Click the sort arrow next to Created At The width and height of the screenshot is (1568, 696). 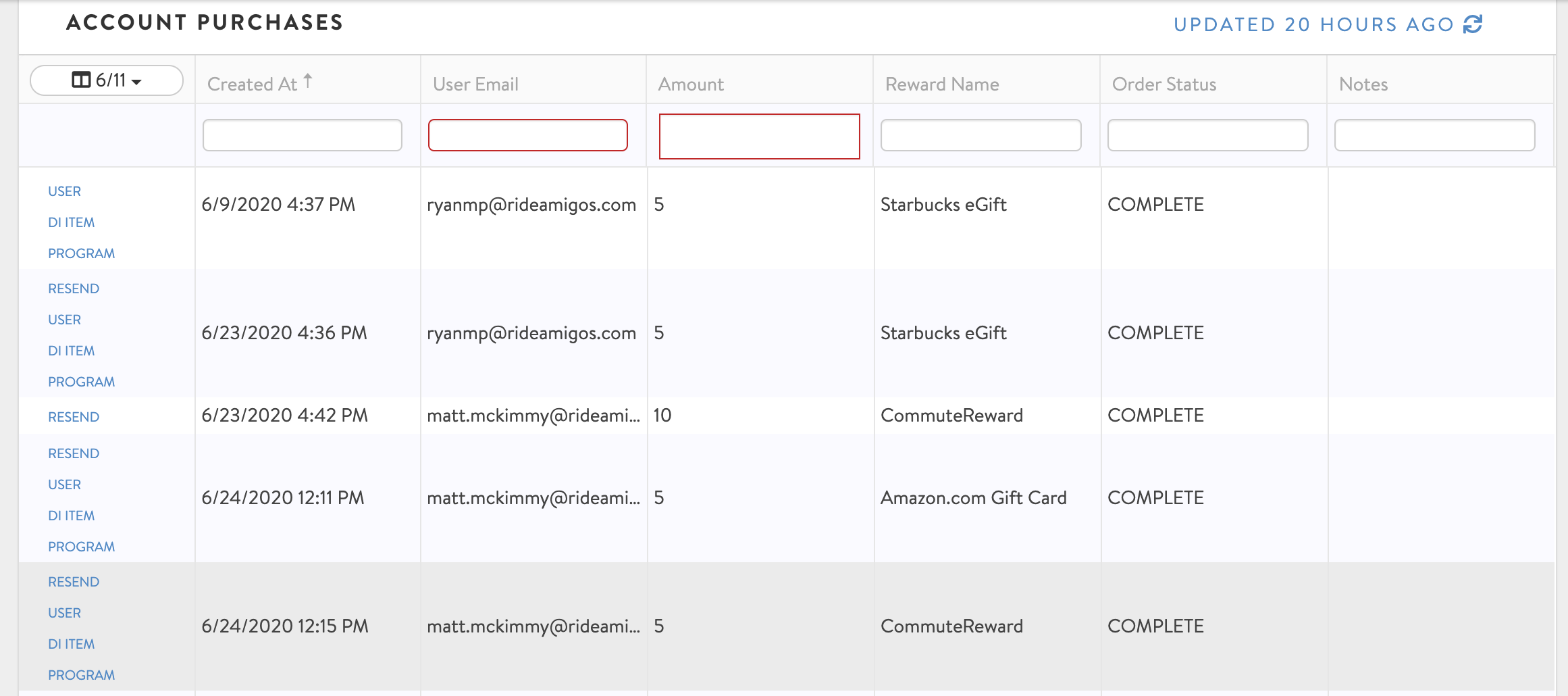point(308,81)
